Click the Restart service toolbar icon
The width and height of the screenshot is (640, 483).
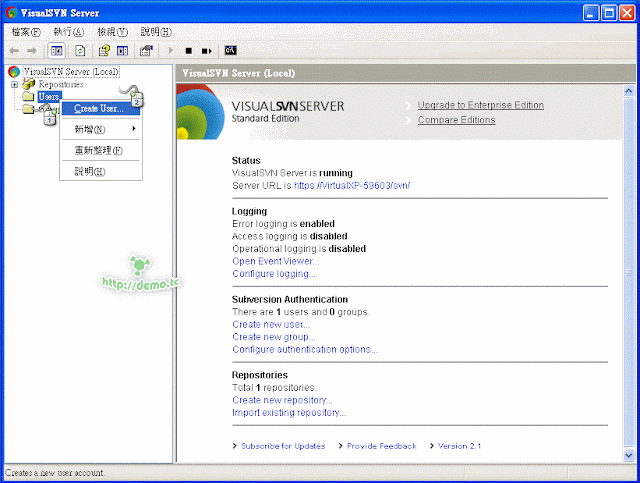[x=207, y=51]
